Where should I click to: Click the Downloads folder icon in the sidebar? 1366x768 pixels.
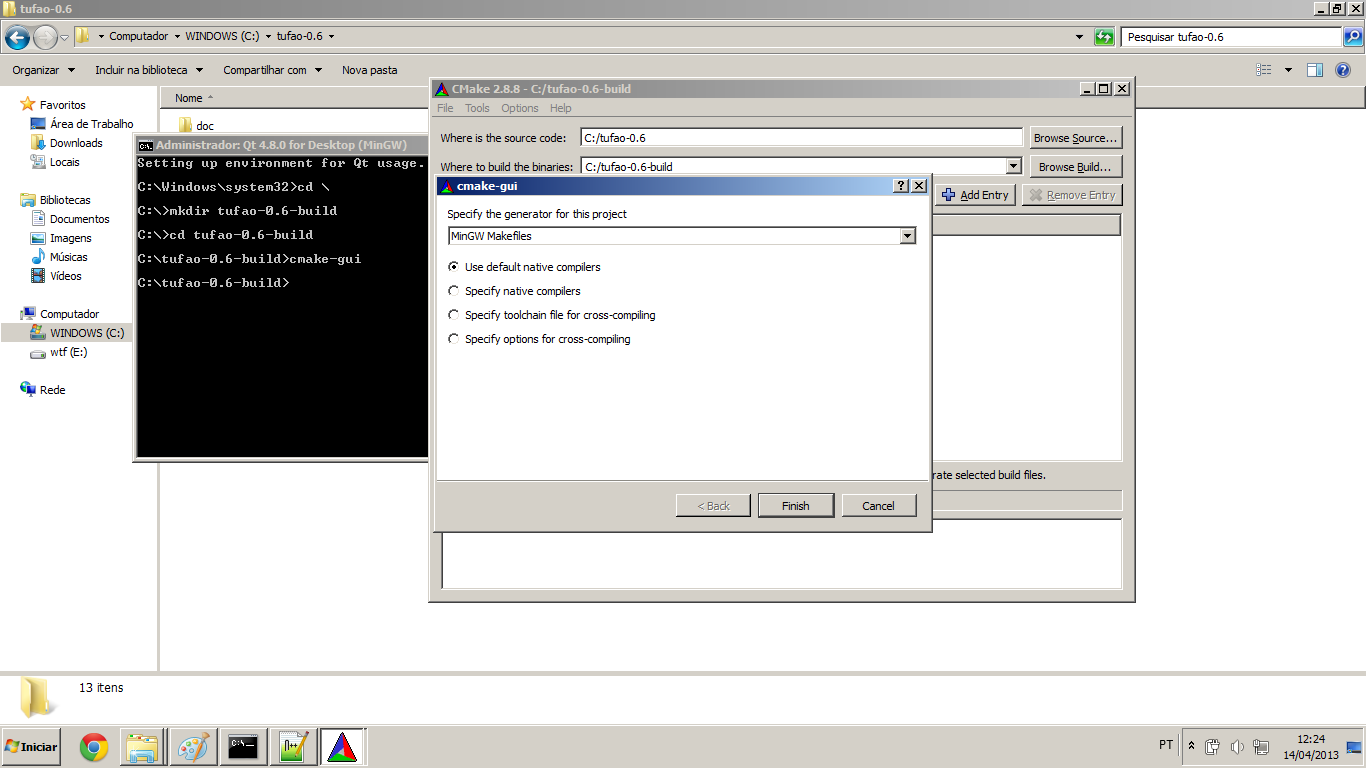click(38, 143)
